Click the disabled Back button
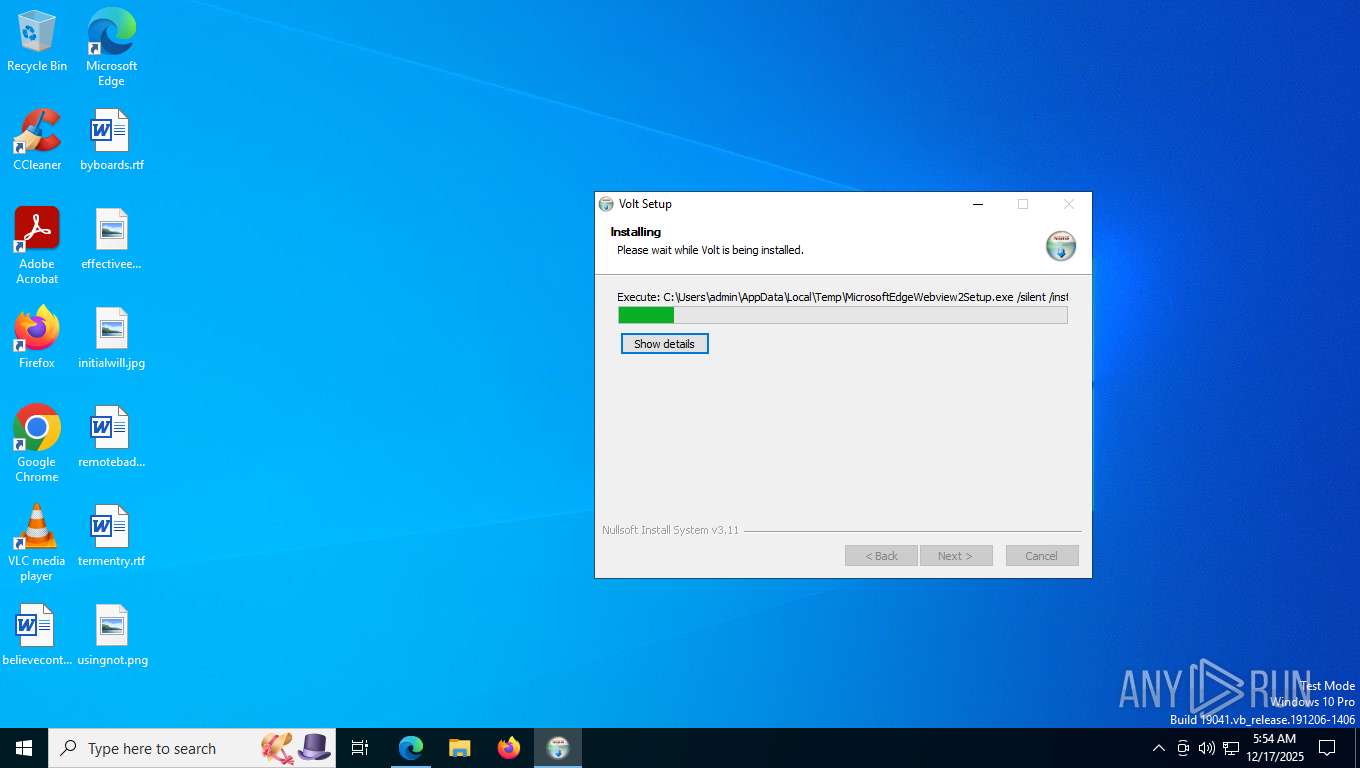The width and height of the screenshot is (1360, 768). pos(881,556)
